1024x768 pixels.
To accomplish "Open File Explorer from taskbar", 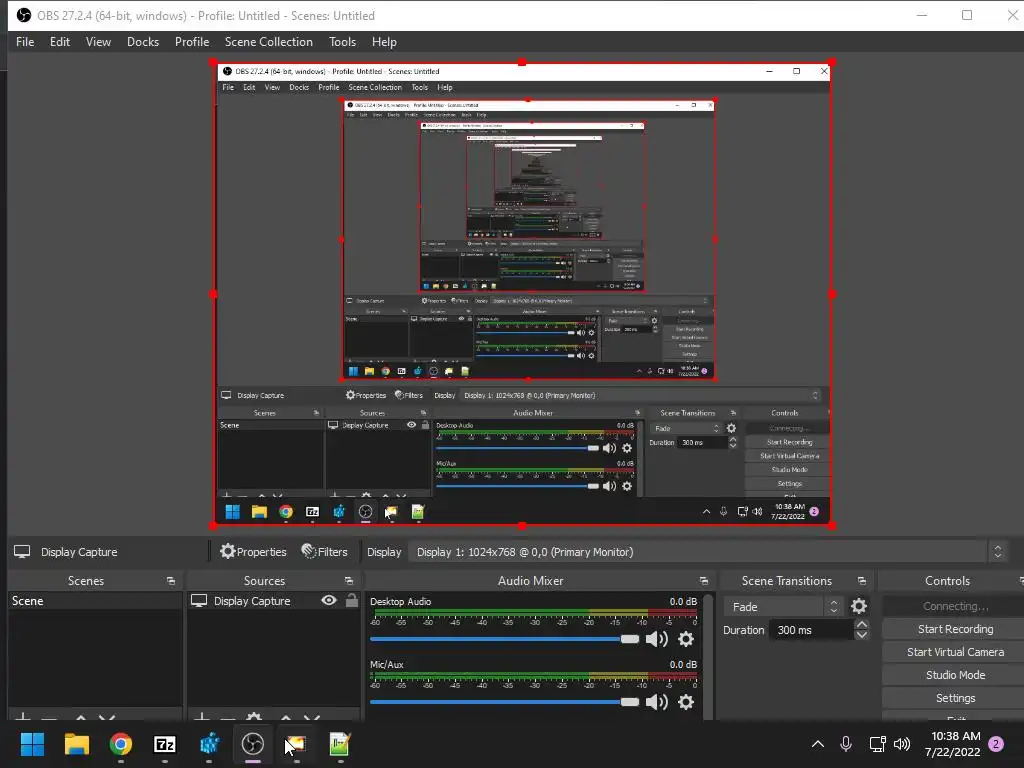I will point(76,744).
